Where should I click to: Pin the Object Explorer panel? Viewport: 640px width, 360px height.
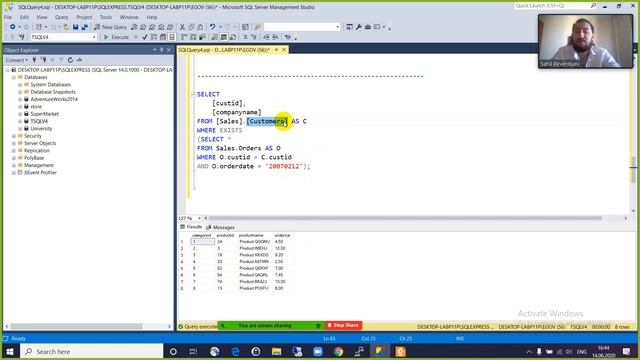click(162, 50)
